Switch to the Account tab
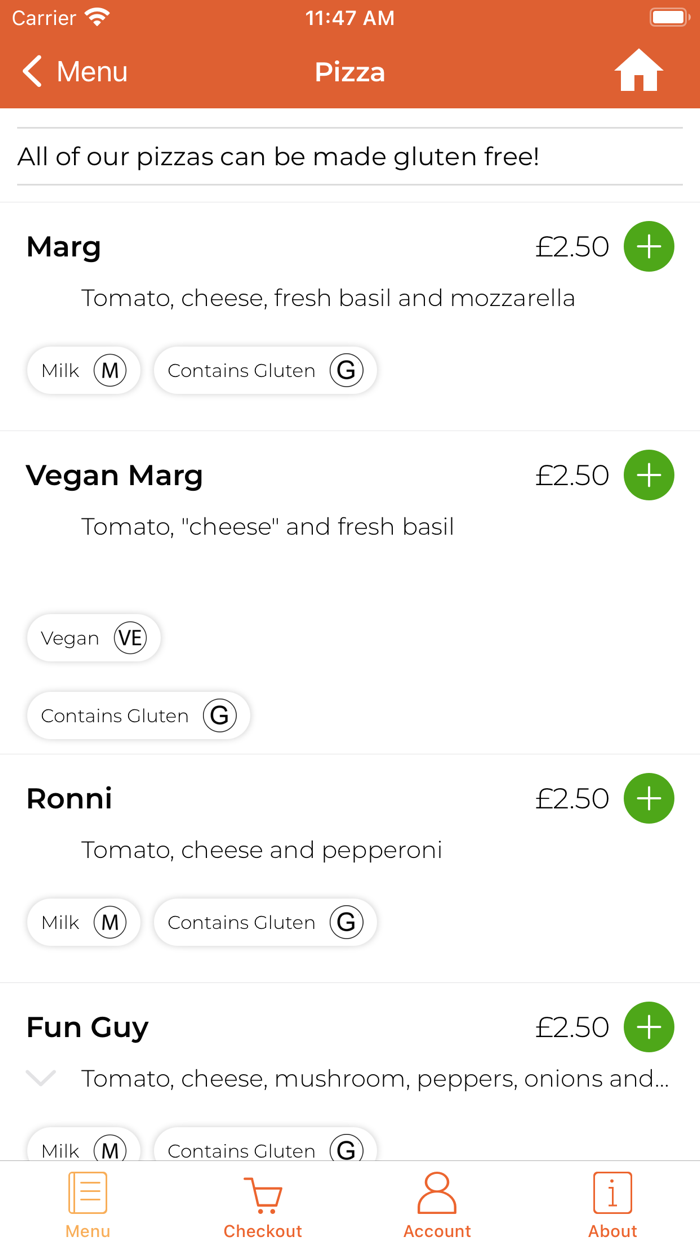 [x=437, y=1205]
